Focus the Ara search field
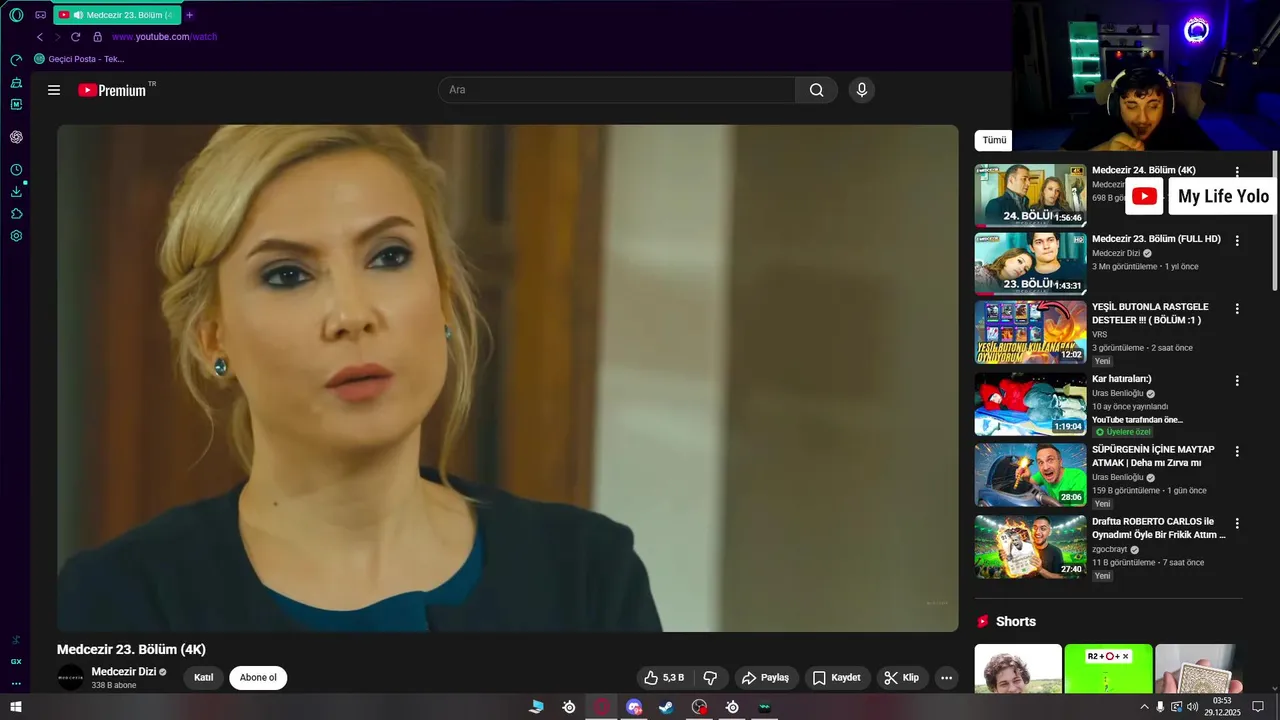 (x=617, y=90)
